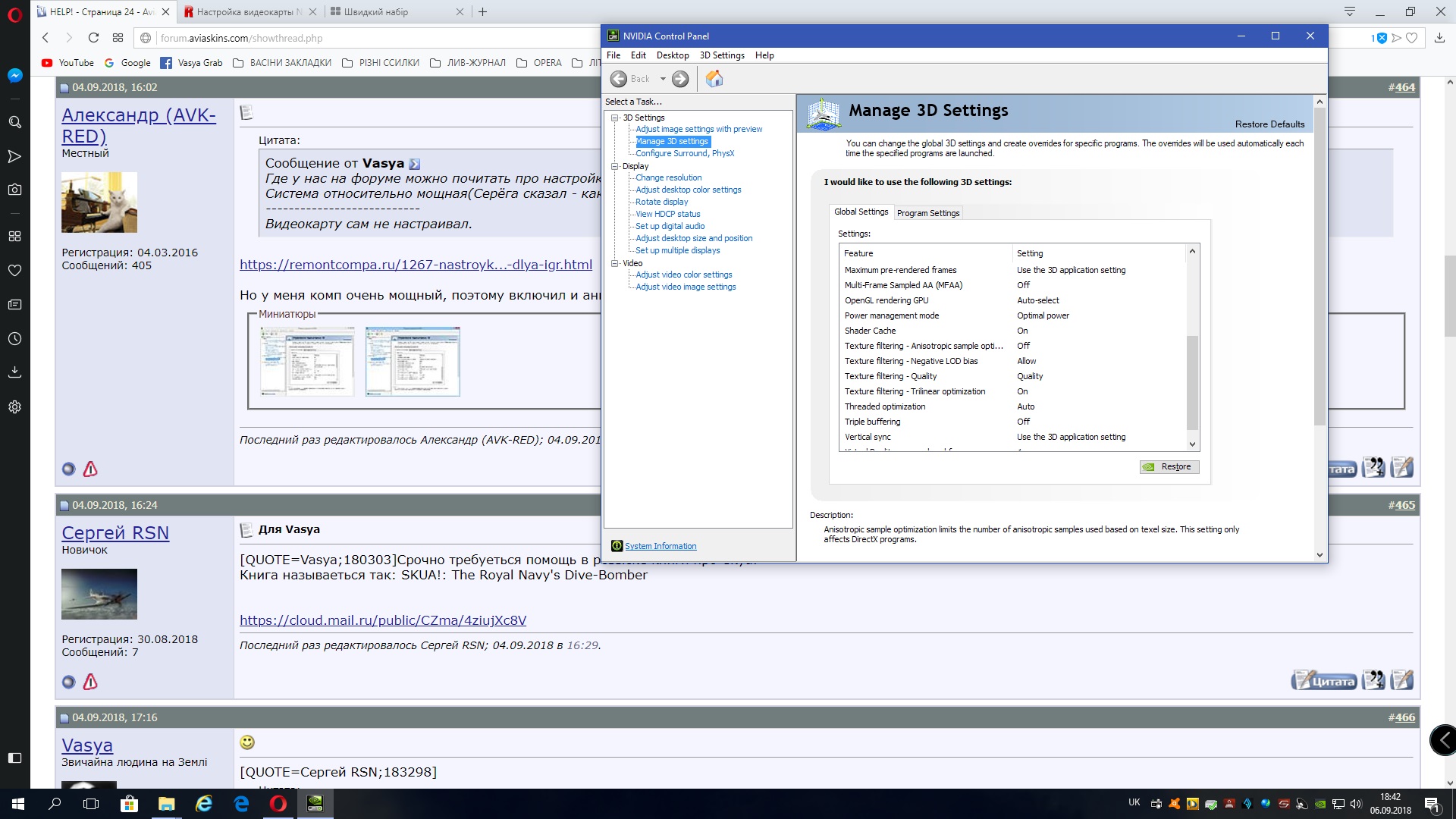The image size is (1456, 819).
Task: Click Opera sidebar settings gear icon
Action: [14, 406]
